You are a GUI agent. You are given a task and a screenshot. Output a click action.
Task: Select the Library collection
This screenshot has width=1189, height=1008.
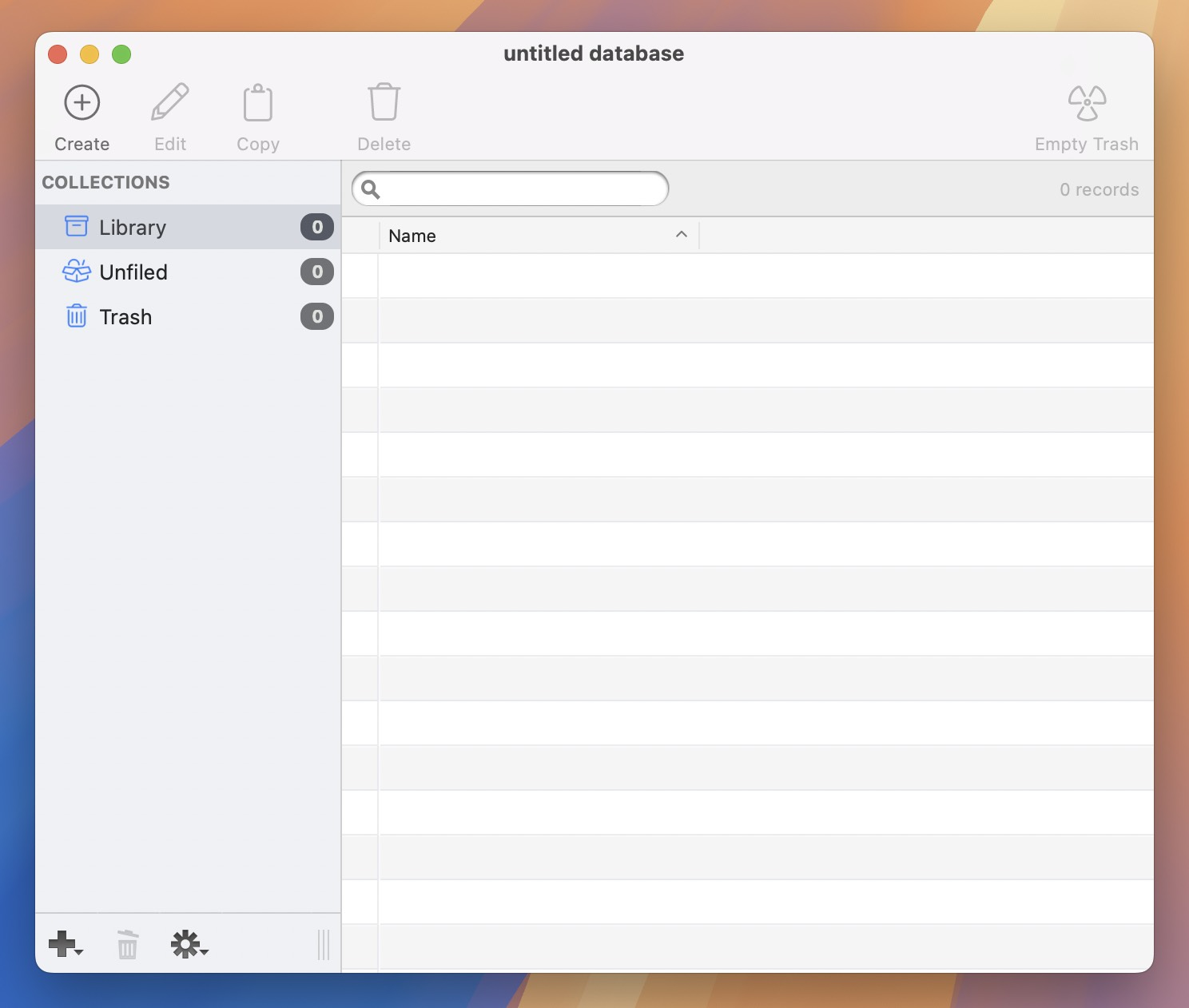pos(133,228)
